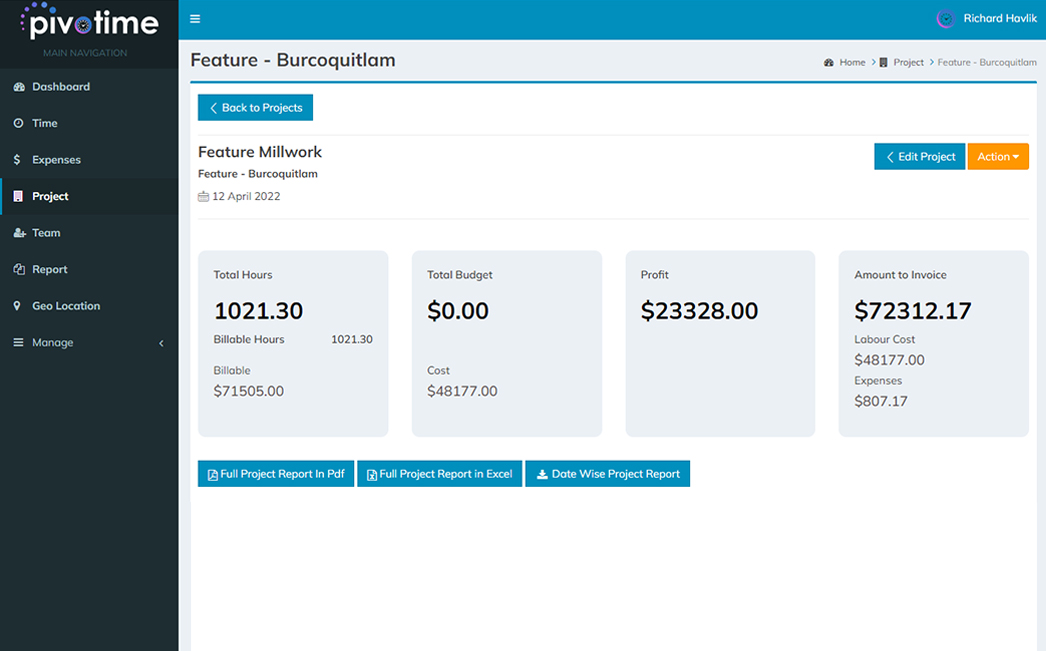Click the Geo Location pin icon
Viewport: 1046px width, 651px height.
[x=18, y=306]
